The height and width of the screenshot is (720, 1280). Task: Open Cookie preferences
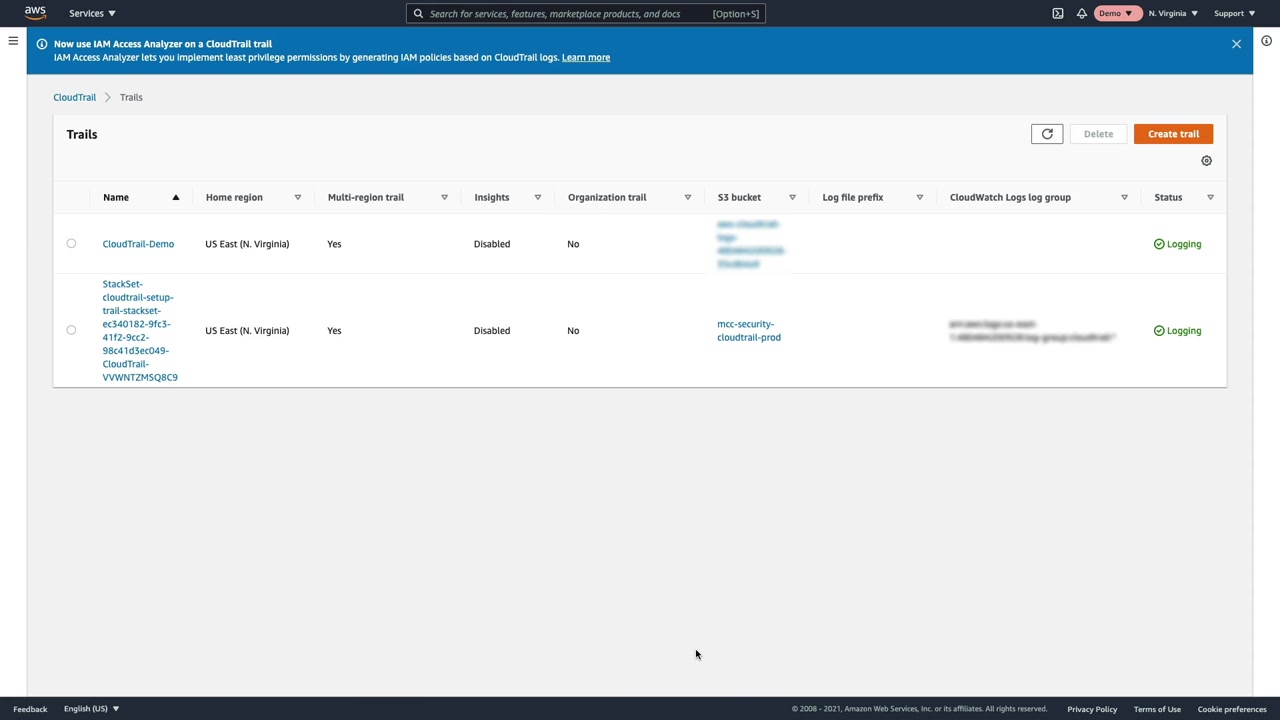tap(1232, 709)
